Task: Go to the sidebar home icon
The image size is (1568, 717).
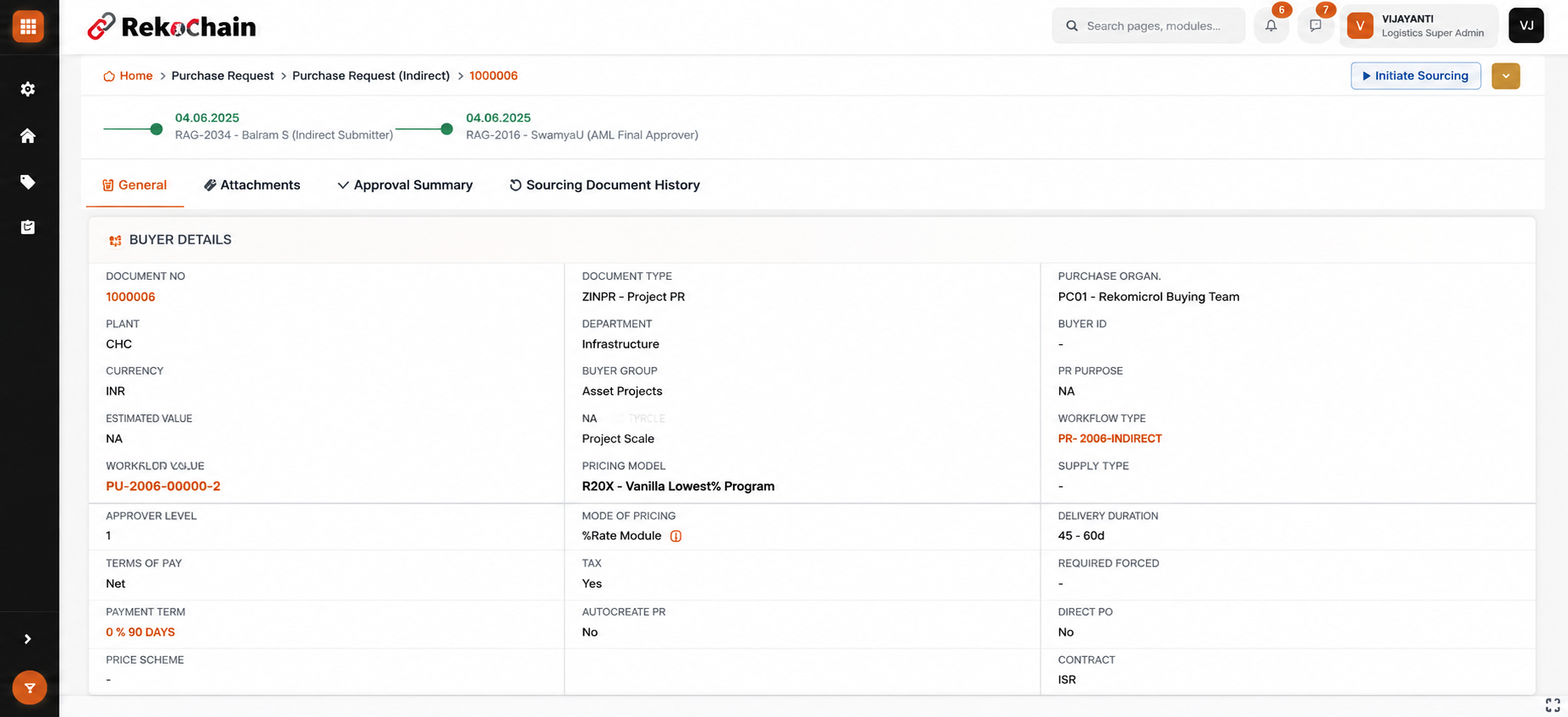Action: pos(28,135)
